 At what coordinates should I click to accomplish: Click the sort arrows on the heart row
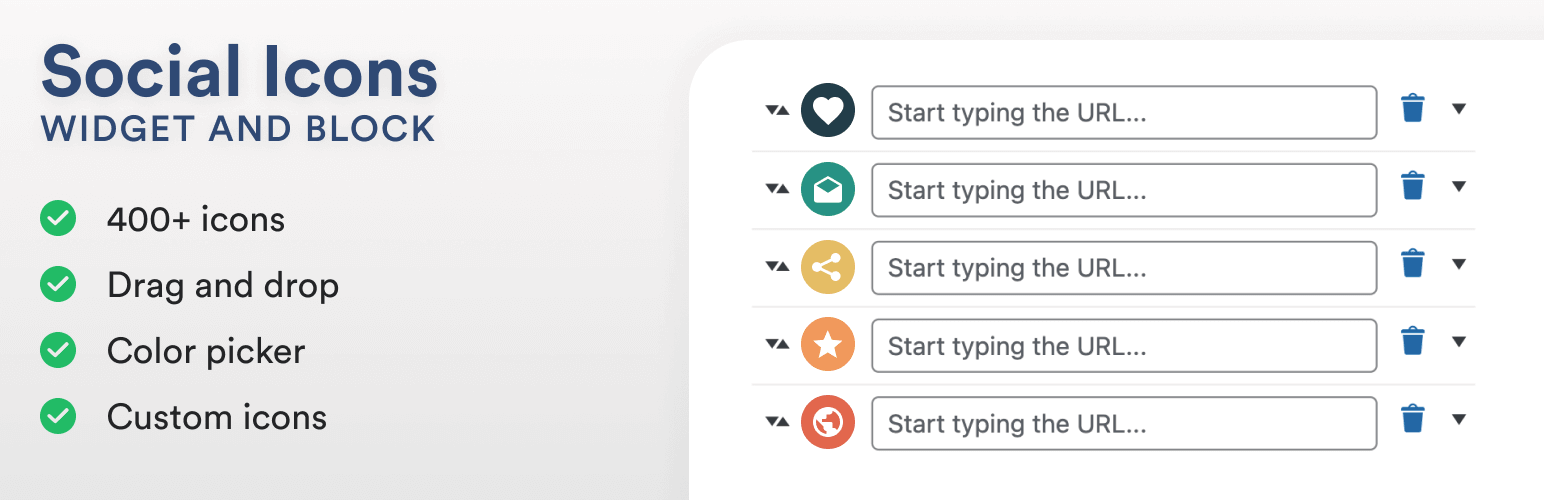pyautogui.click(x=777, y=110)
